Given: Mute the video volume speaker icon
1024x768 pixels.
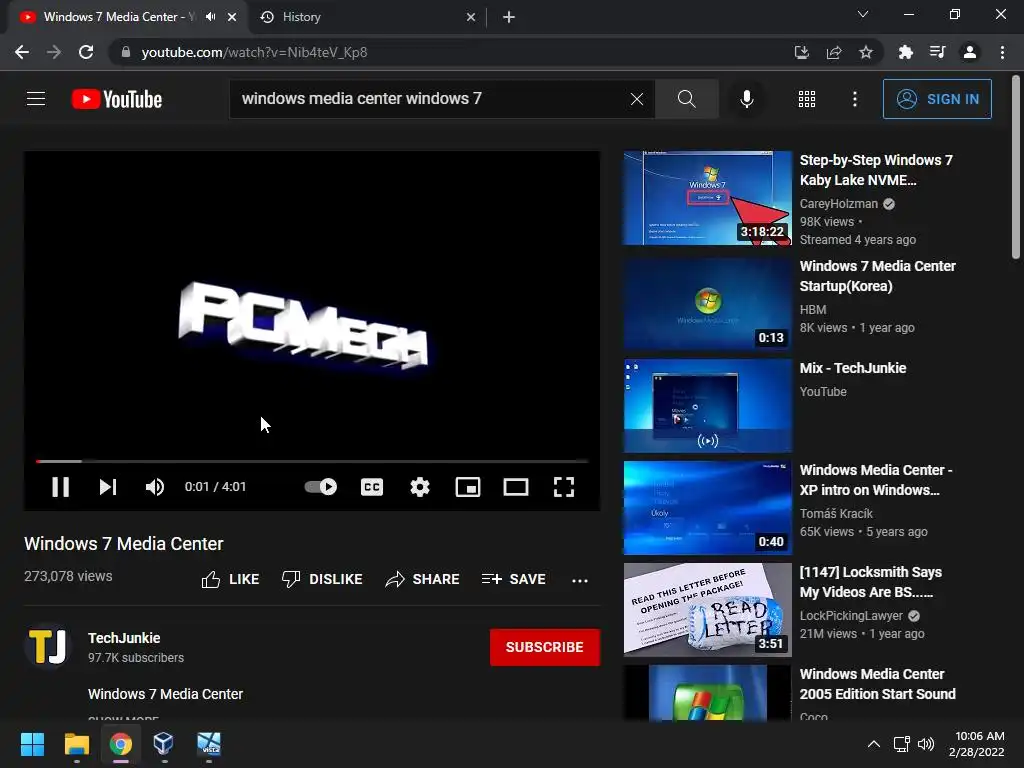Looking at the screenshot, I should (155, 487).
